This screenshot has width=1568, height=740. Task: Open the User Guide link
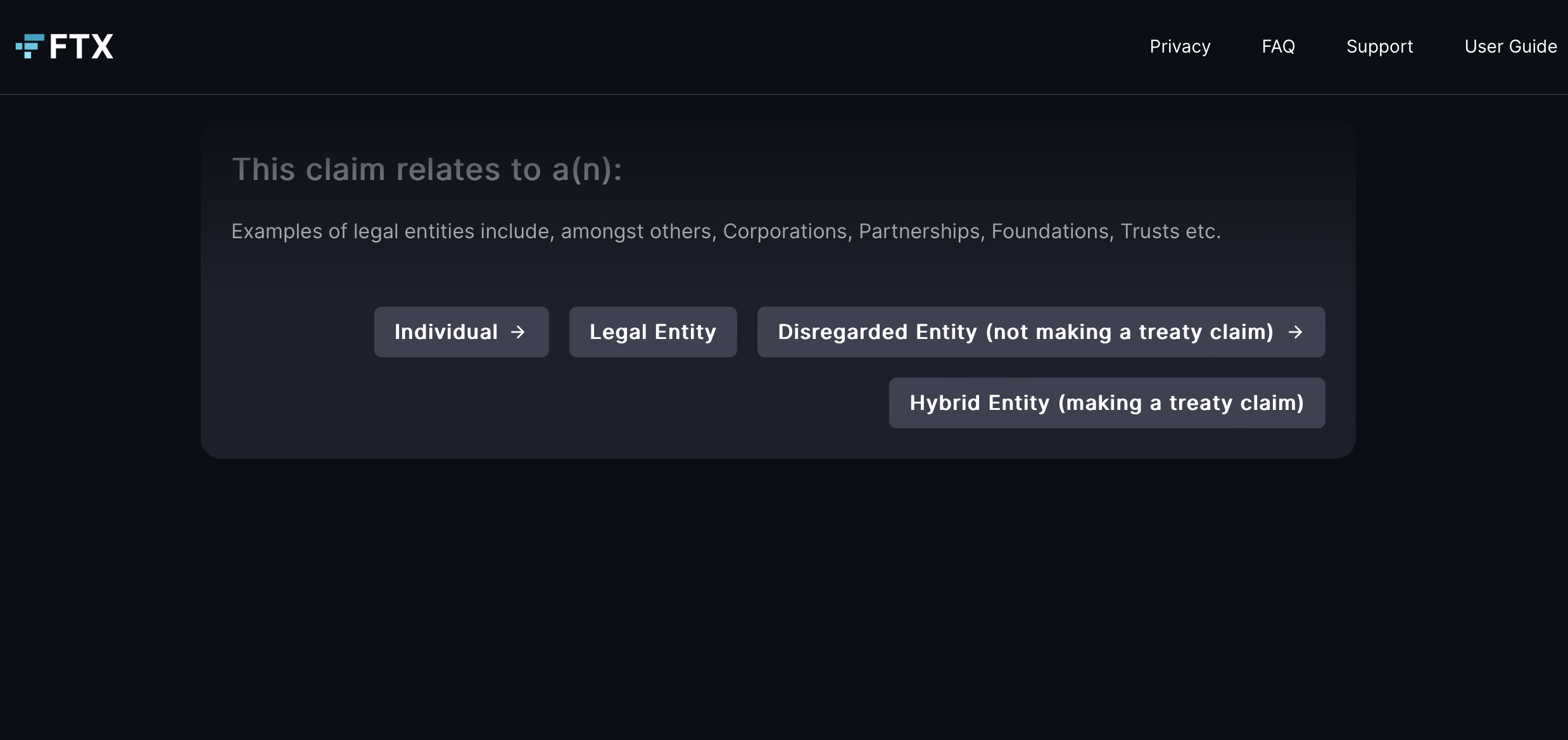1510,46
